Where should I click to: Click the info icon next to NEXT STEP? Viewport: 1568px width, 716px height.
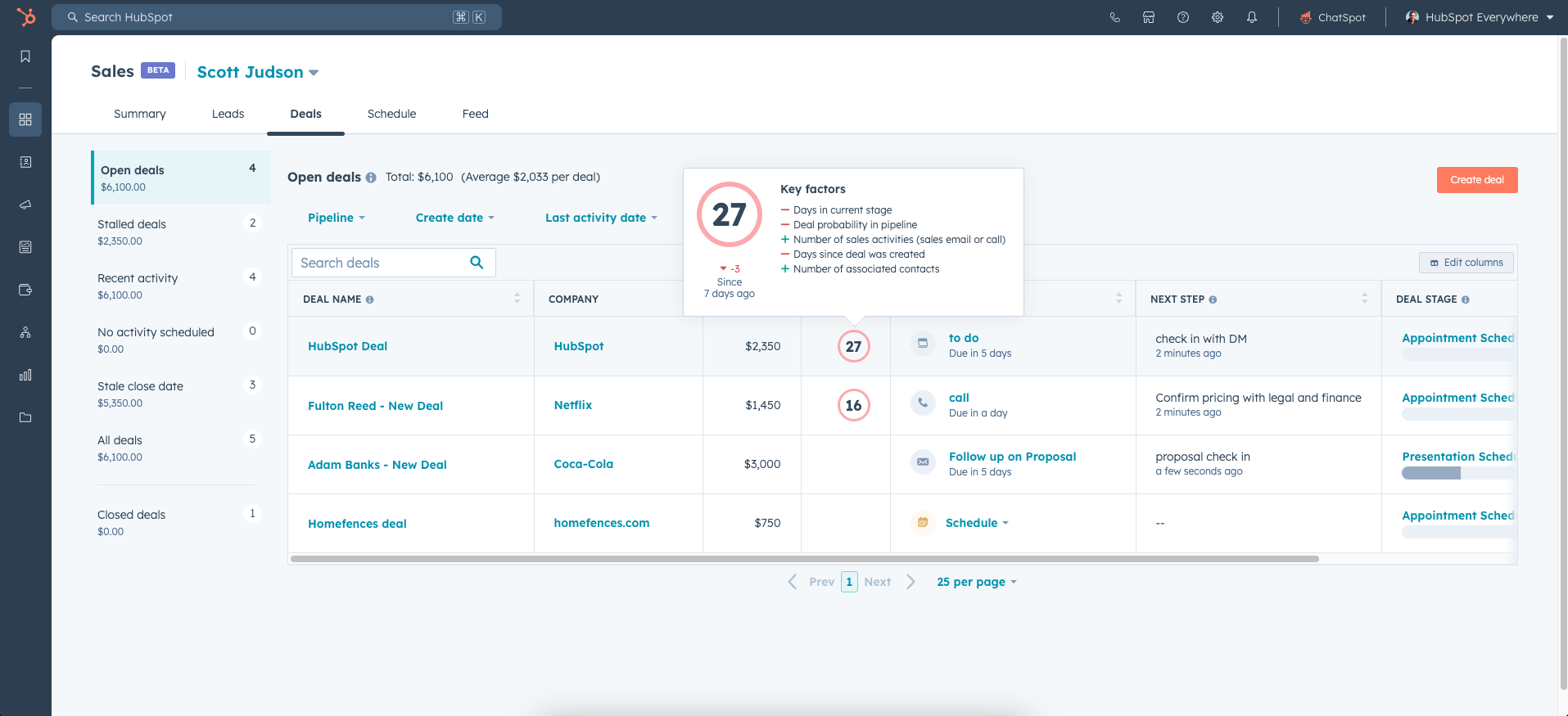pos(1213,299)
